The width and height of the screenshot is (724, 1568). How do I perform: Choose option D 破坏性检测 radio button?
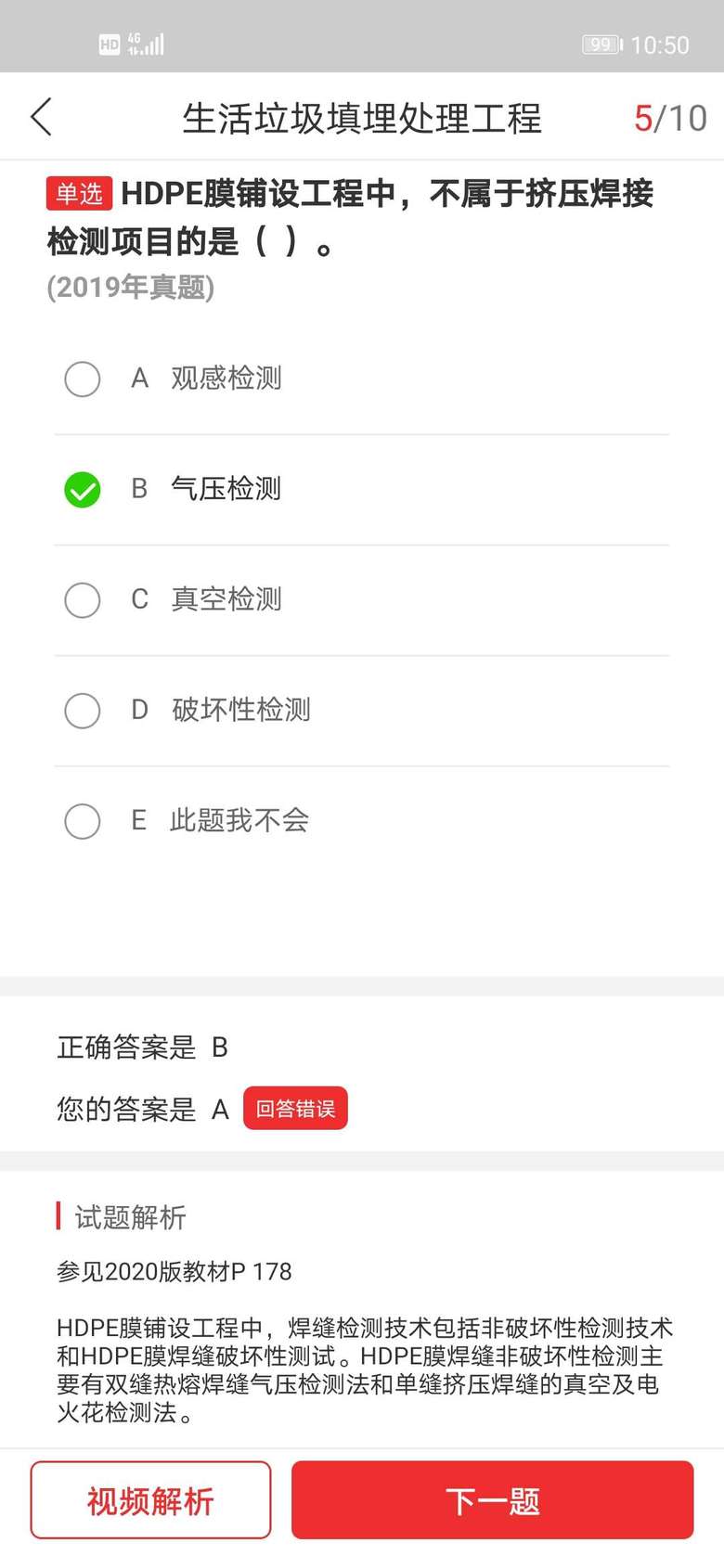[x=83, y=711]
